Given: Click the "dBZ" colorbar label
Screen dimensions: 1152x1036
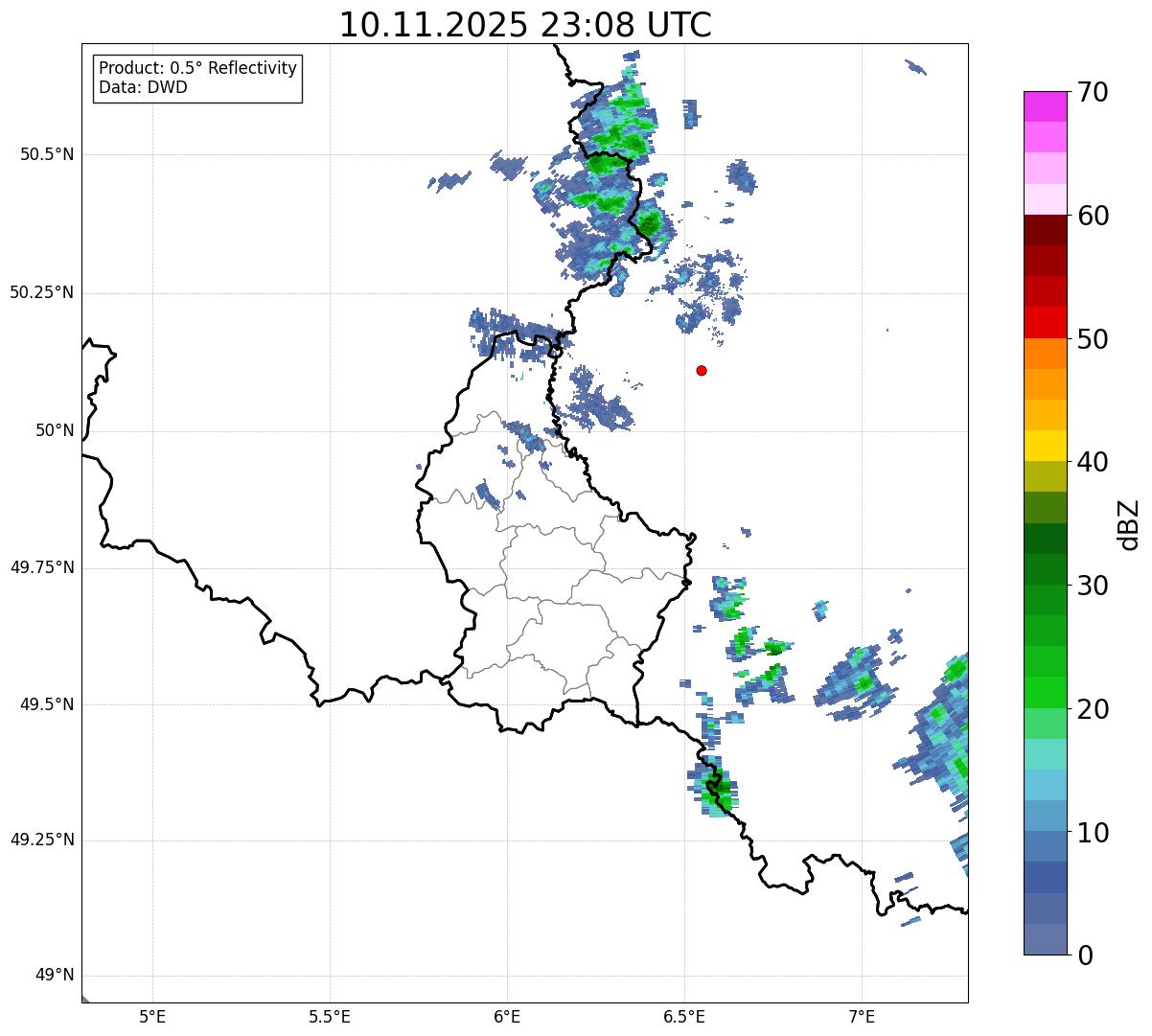Looking at the screenshot, I should pyautogui.click(x=1129, y=523).
